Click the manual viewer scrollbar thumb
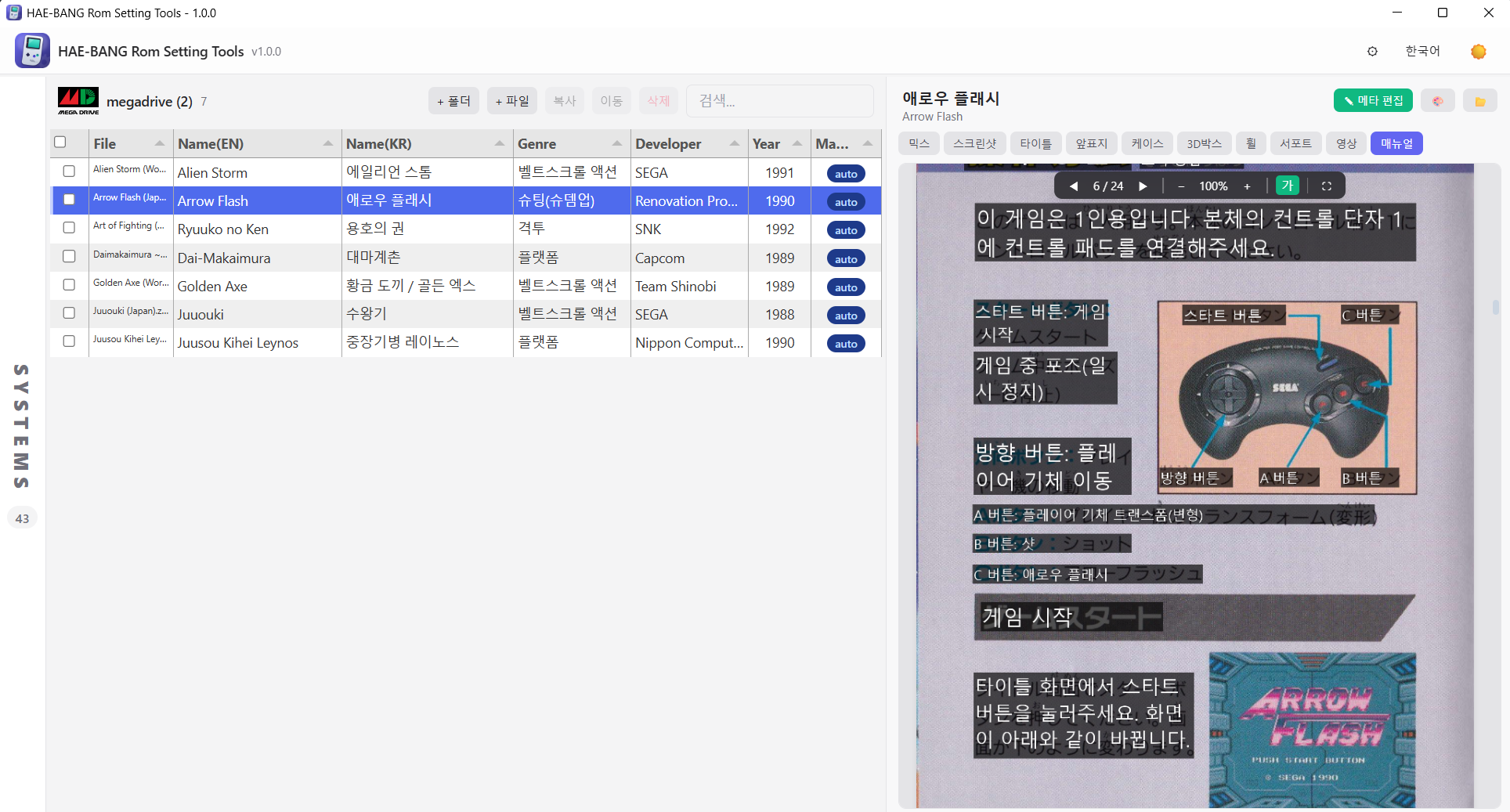This screenshot has width=1510, height=812. coord(1496,308)
